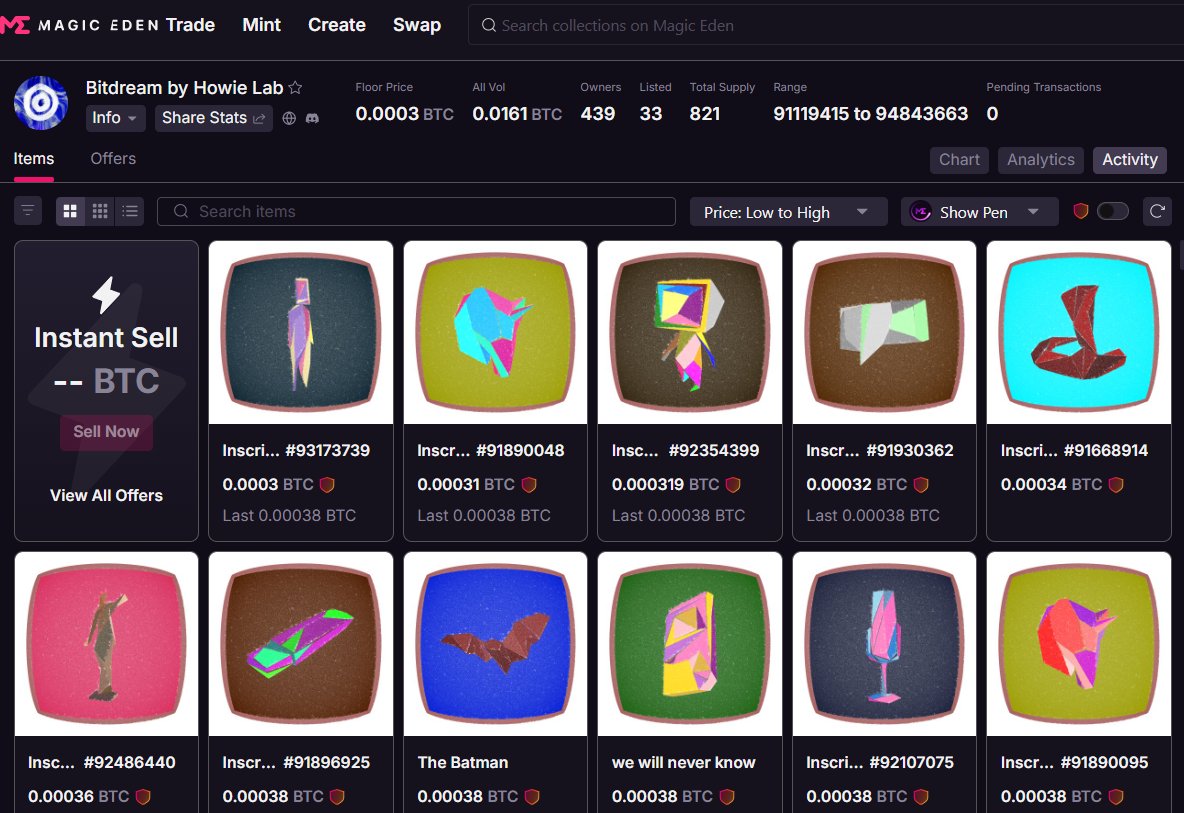Click shield badge on Inscription #91890048 price
The height and width of the screenshot is (813, 1184).
[529, 485]
